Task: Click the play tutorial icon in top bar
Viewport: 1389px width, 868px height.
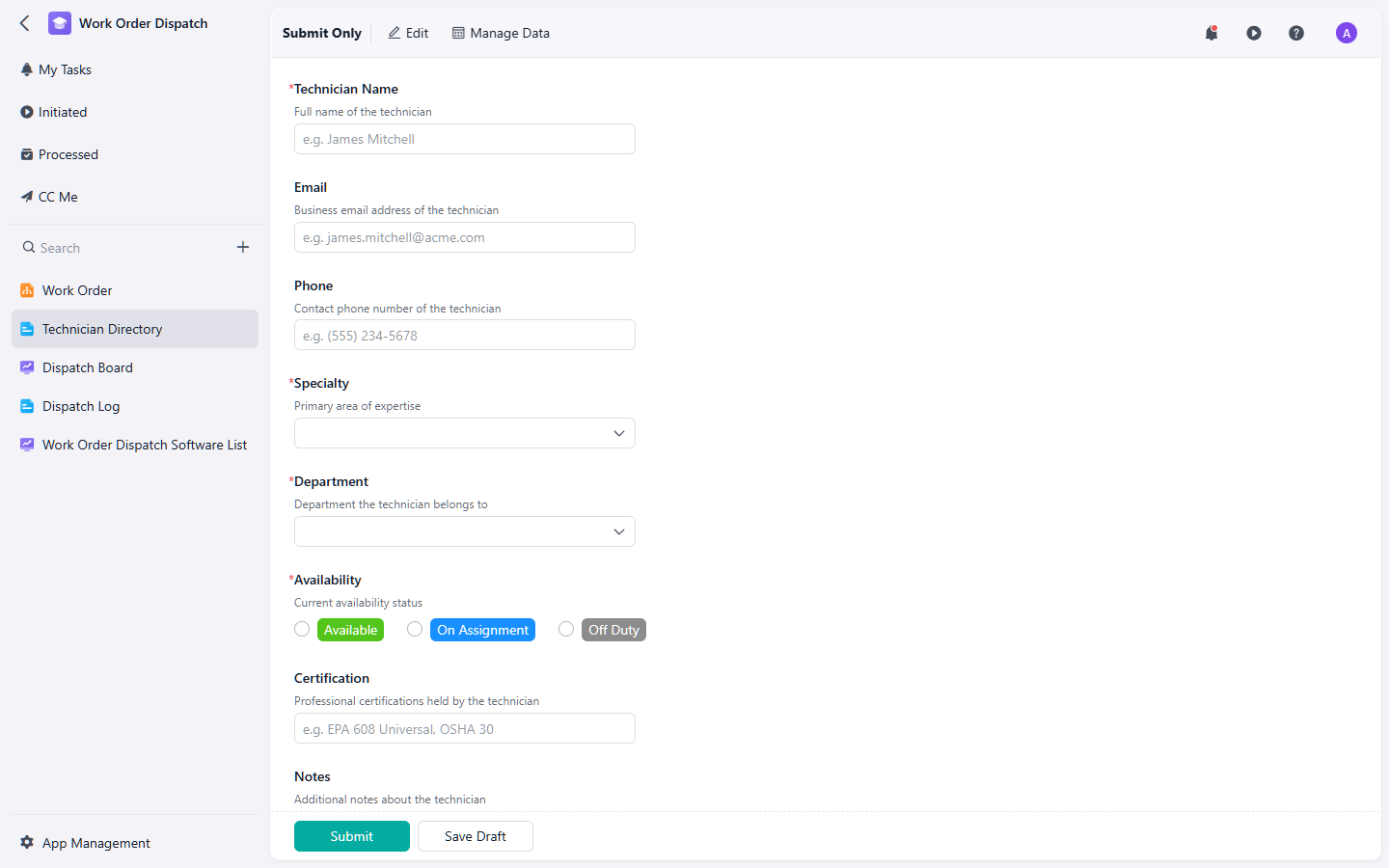Action: coord(1254,33)
